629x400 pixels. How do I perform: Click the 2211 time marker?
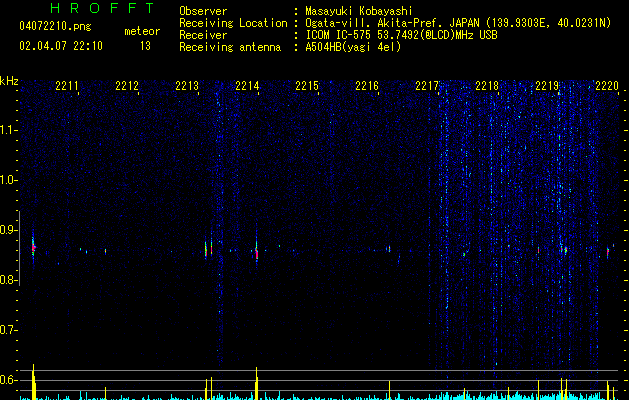pos(67,86)
